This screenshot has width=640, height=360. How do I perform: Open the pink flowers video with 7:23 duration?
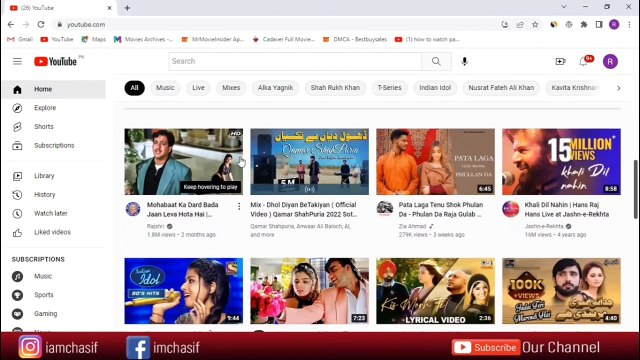pyautogui.click(x=309, y=291)
